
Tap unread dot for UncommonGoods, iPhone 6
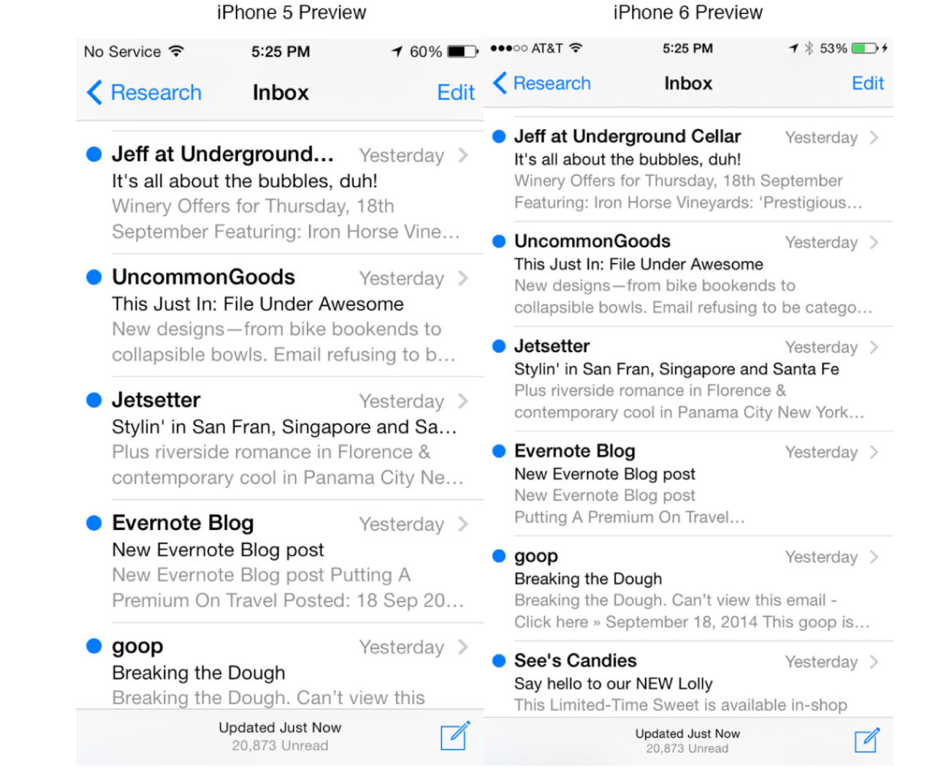[x=499, y=241]
